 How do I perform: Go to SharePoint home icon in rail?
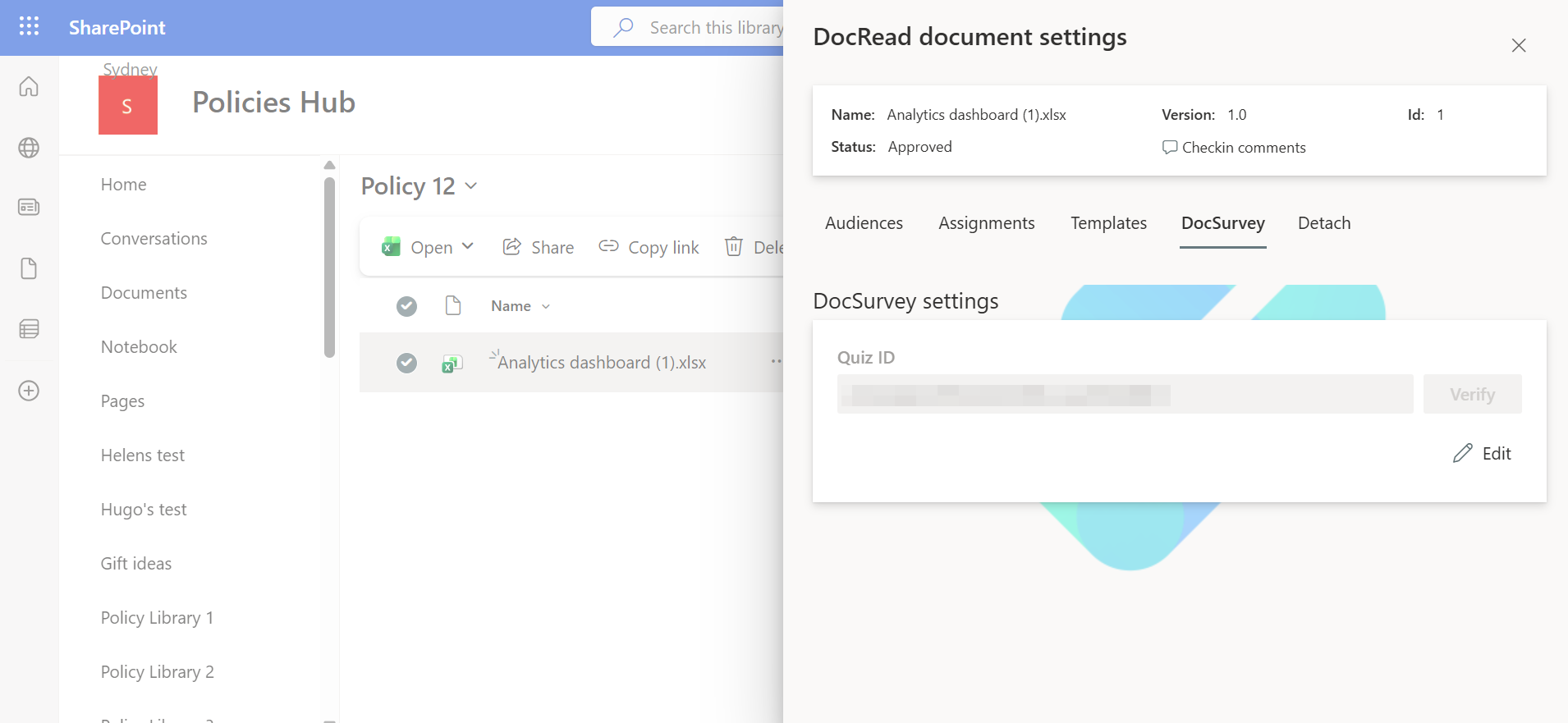click(x=29, y=86)
